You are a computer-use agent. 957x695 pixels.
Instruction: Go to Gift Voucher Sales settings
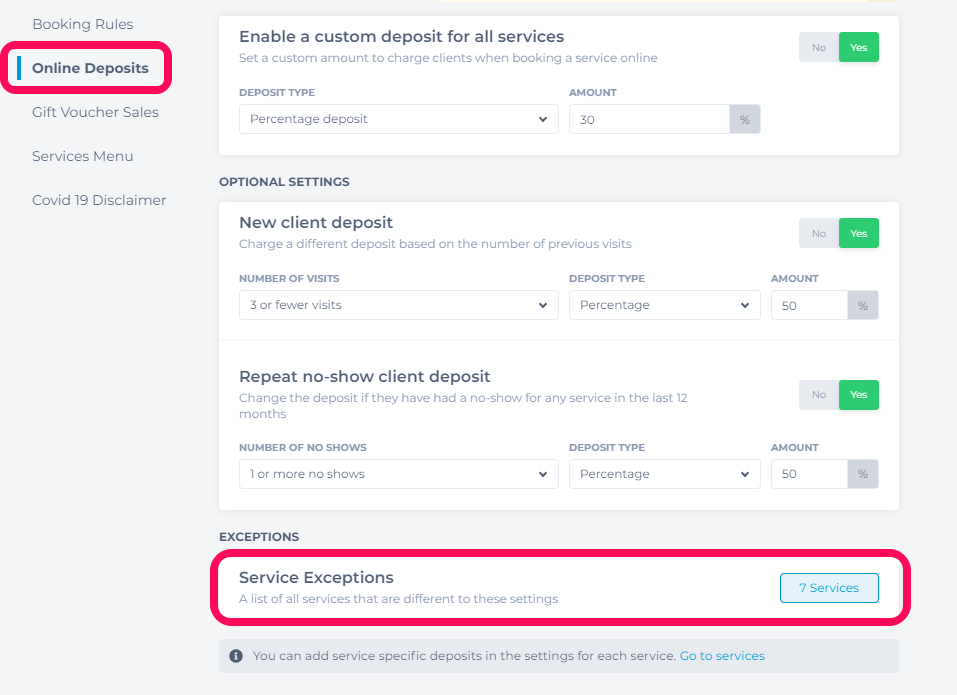(95, 112)
